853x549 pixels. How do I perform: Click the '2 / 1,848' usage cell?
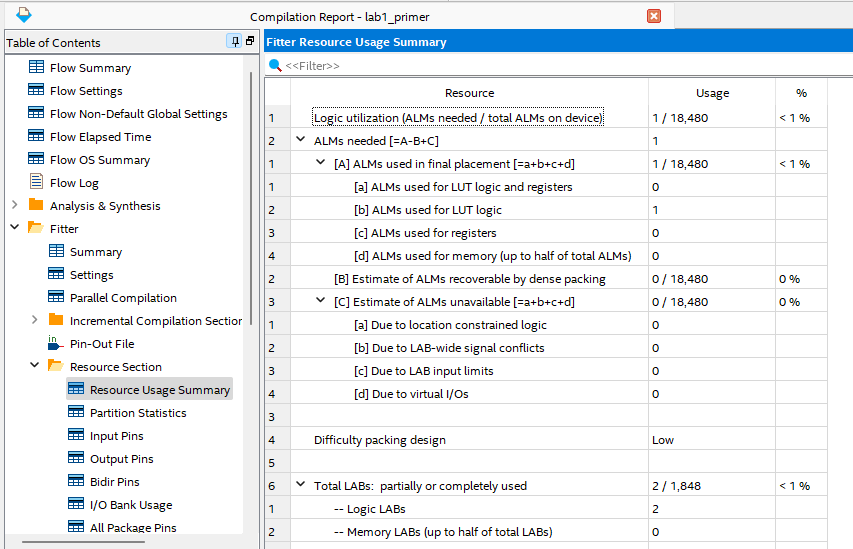[x=712, y=486]
